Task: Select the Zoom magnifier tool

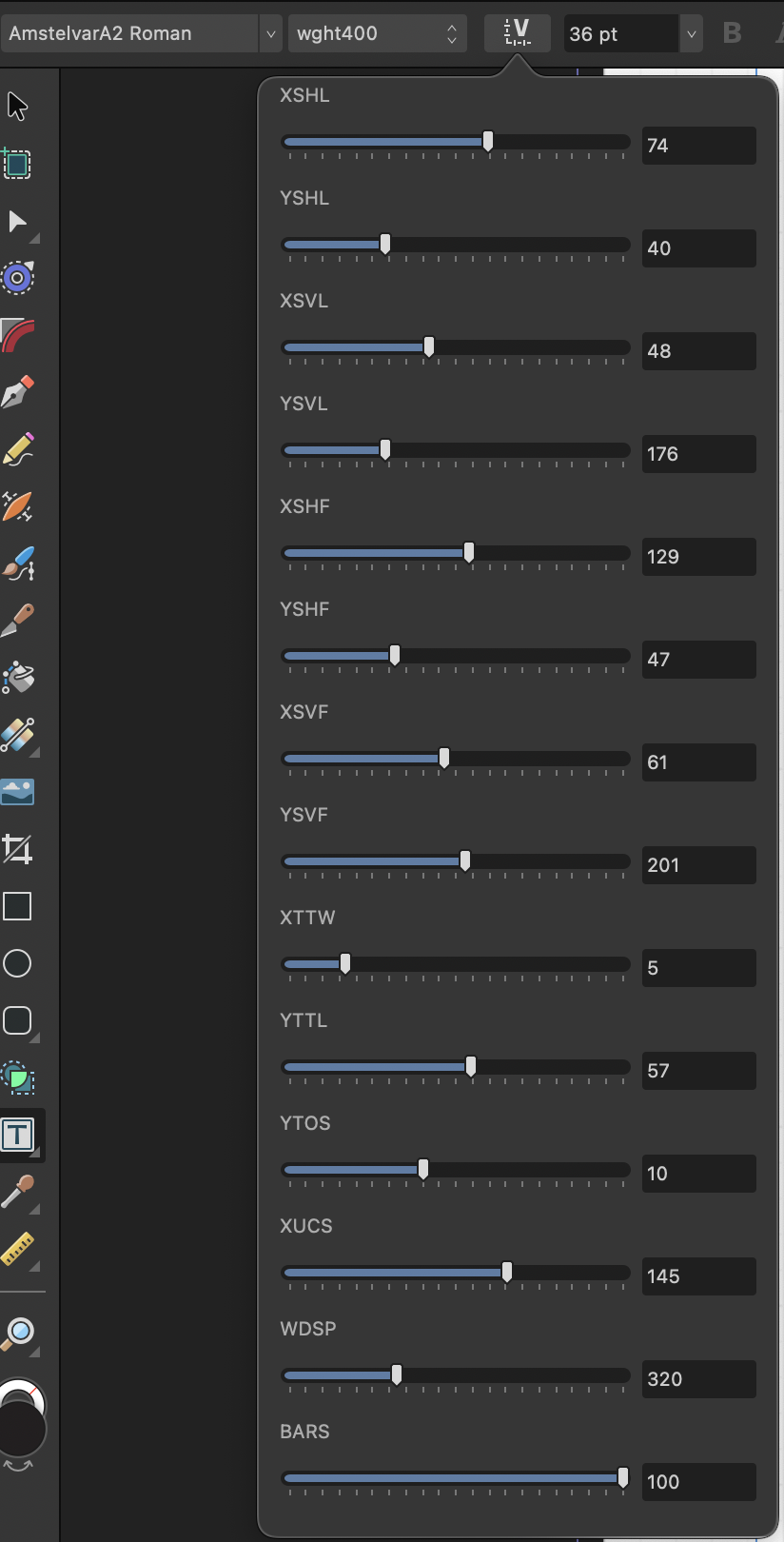Action: pos(17,1334)
